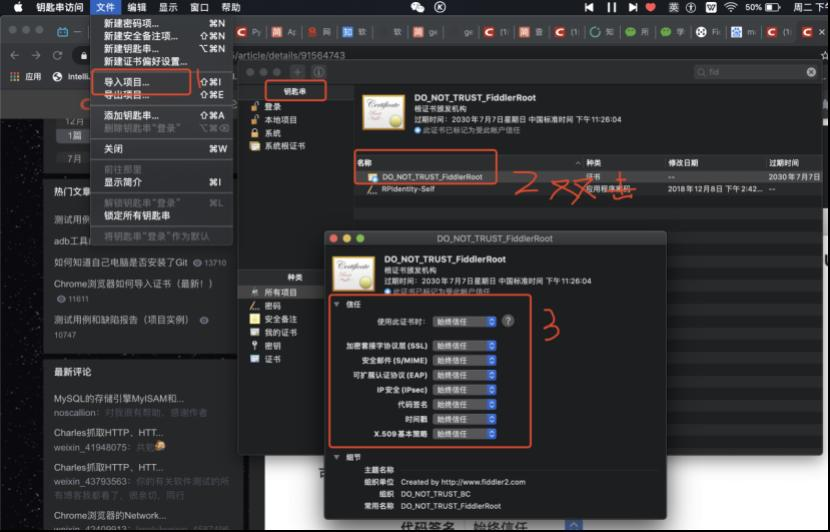Click the red heart menu bar icon
This screenshot has height=532, width=830.
[x=651, y=7]
